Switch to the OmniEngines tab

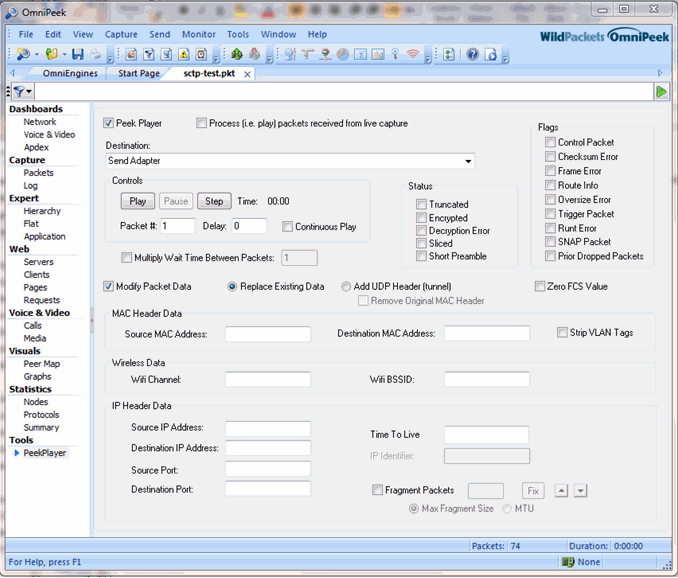[x=70, y=73]
